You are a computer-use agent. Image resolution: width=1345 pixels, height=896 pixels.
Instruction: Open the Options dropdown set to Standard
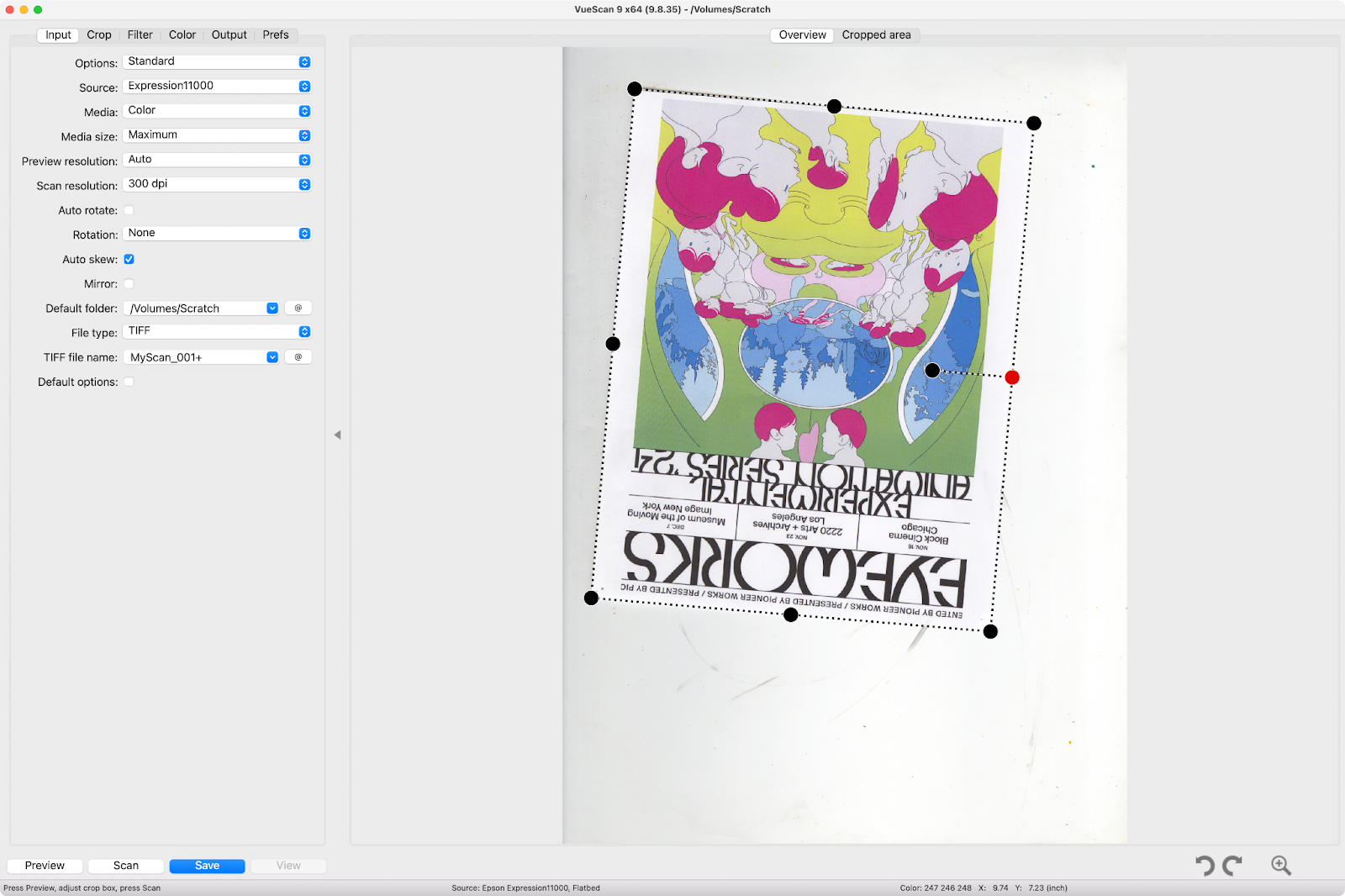(217, 62)
